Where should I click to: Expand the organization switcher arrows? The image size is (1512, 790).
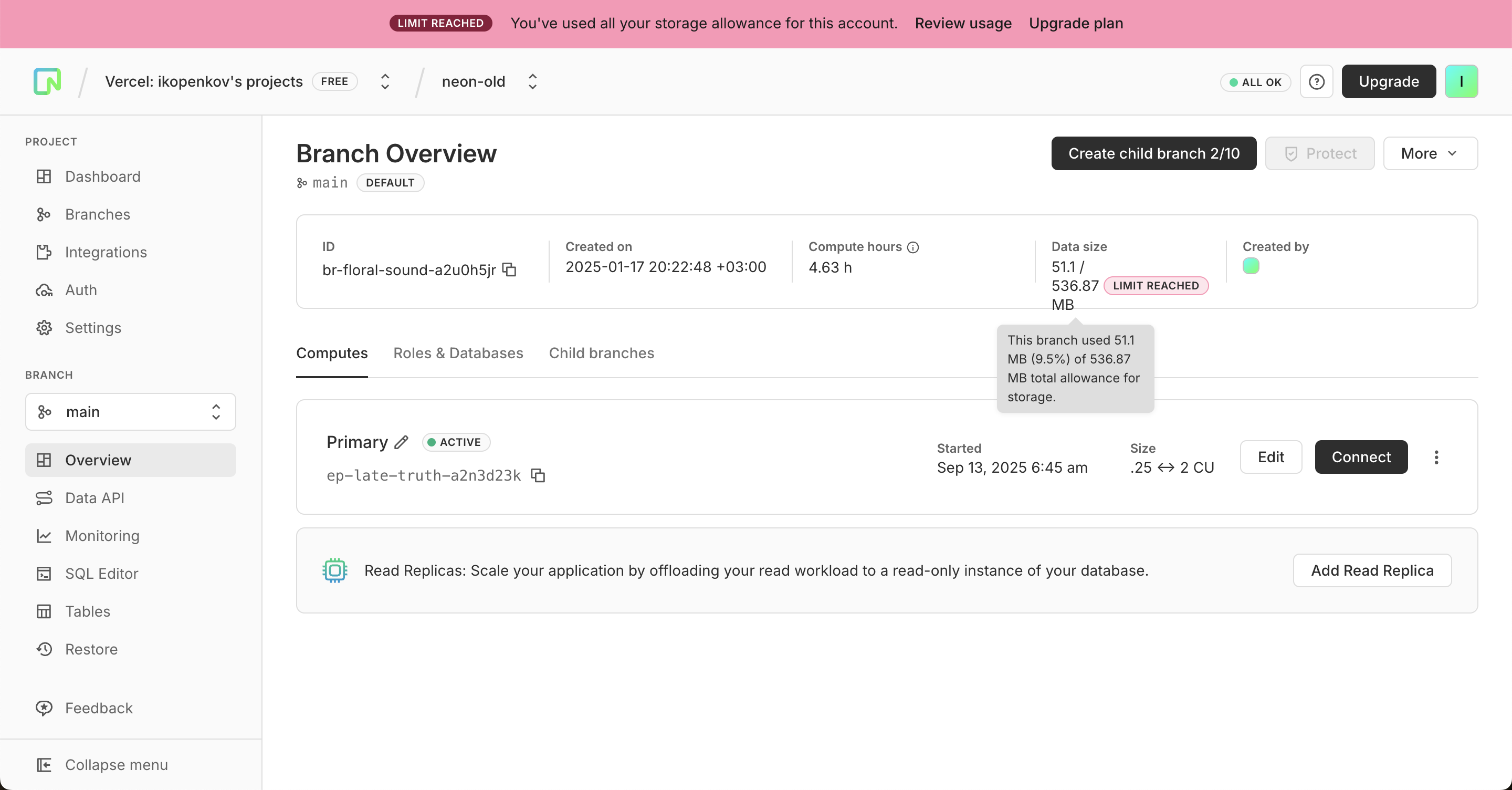[x=385, y=81]
